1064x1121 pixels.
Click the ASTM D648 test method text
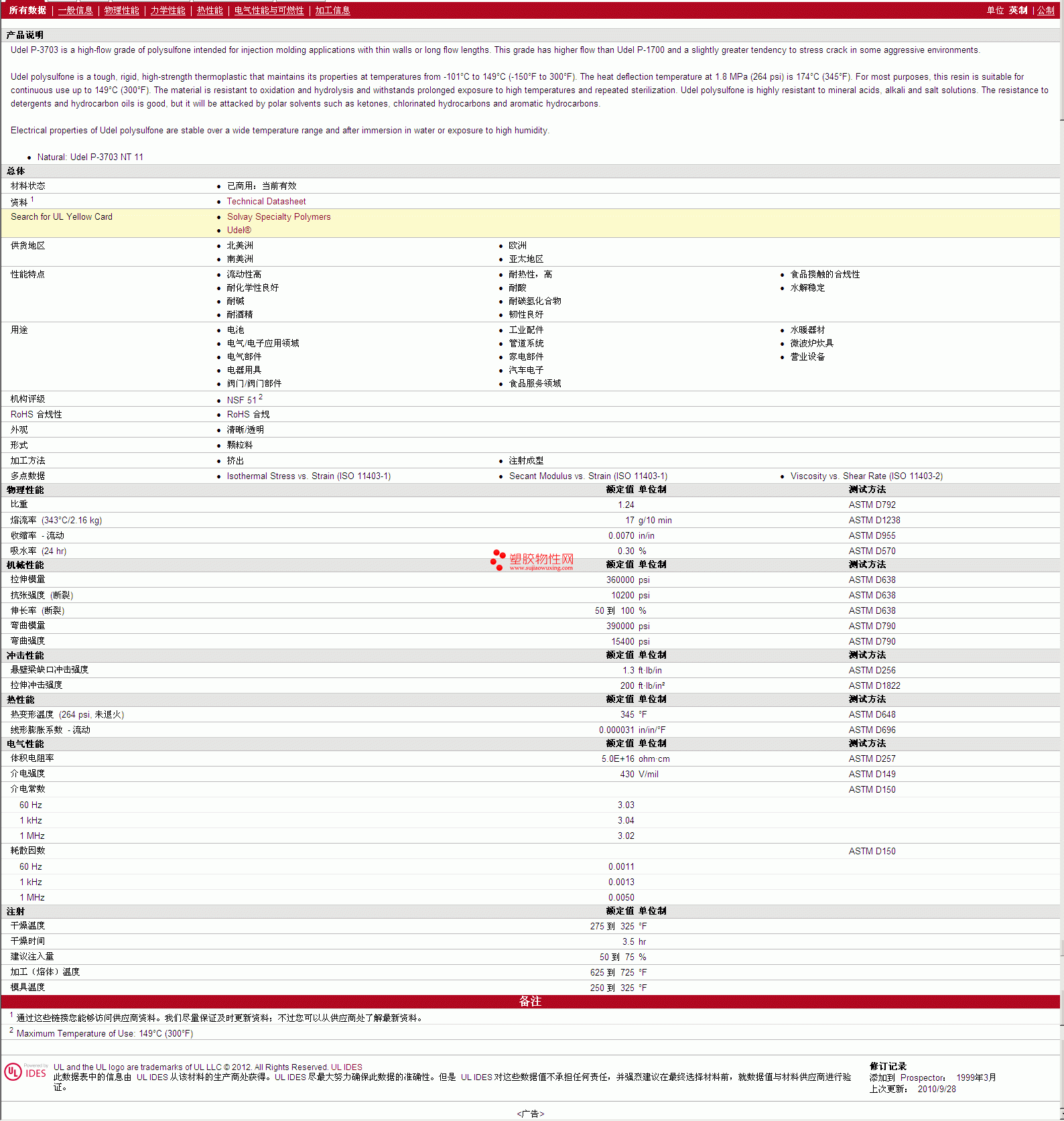872,714
